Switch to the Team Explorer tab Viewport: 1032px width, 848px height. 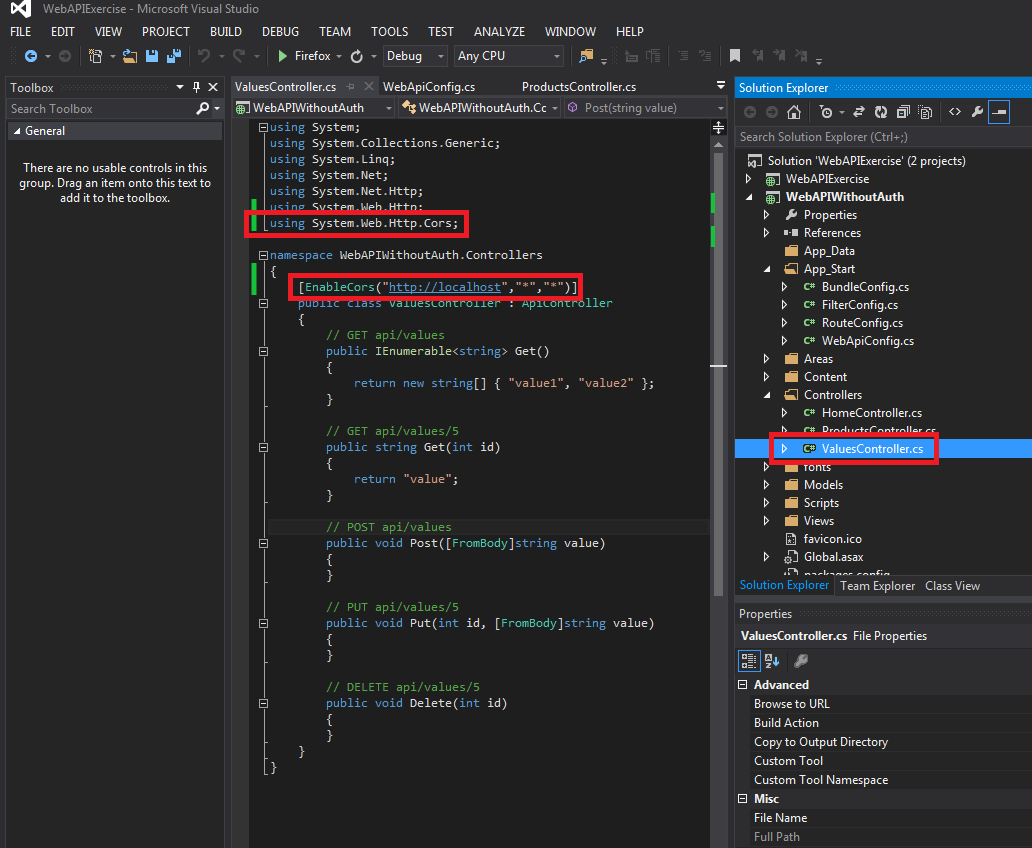[x=877, y=586]
